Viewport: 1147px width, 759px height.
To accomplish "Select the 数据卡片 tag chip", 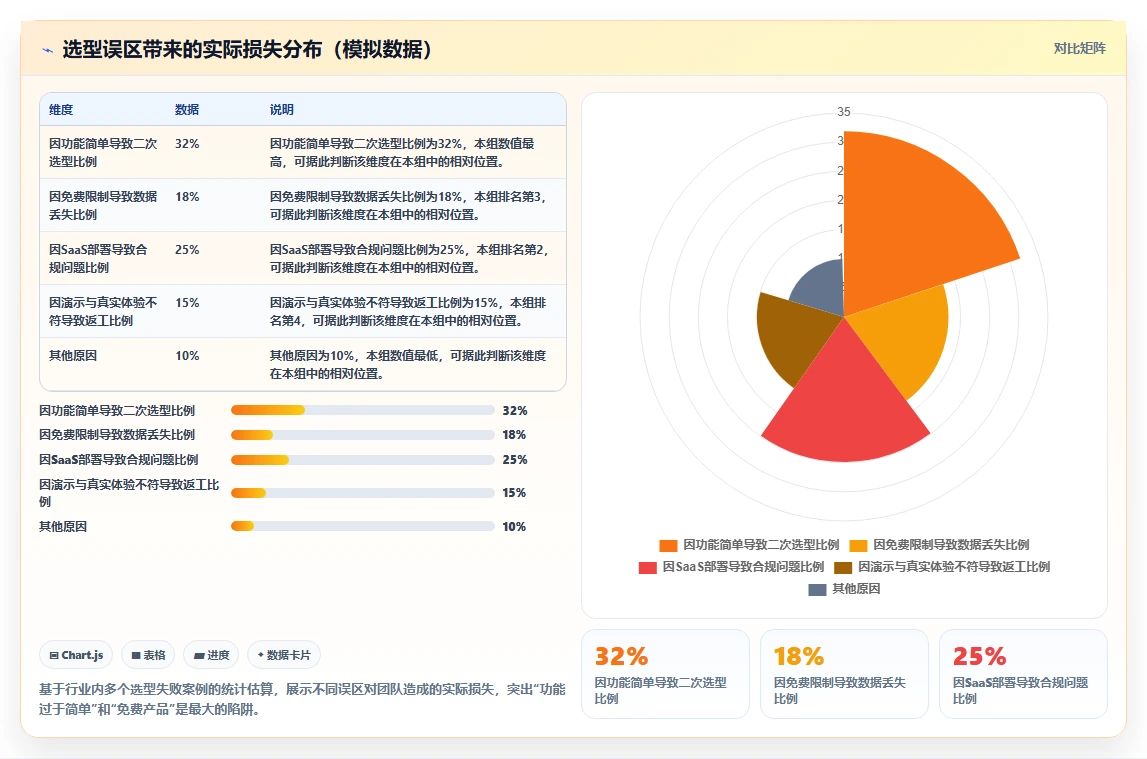I will [x=284, y=655].
